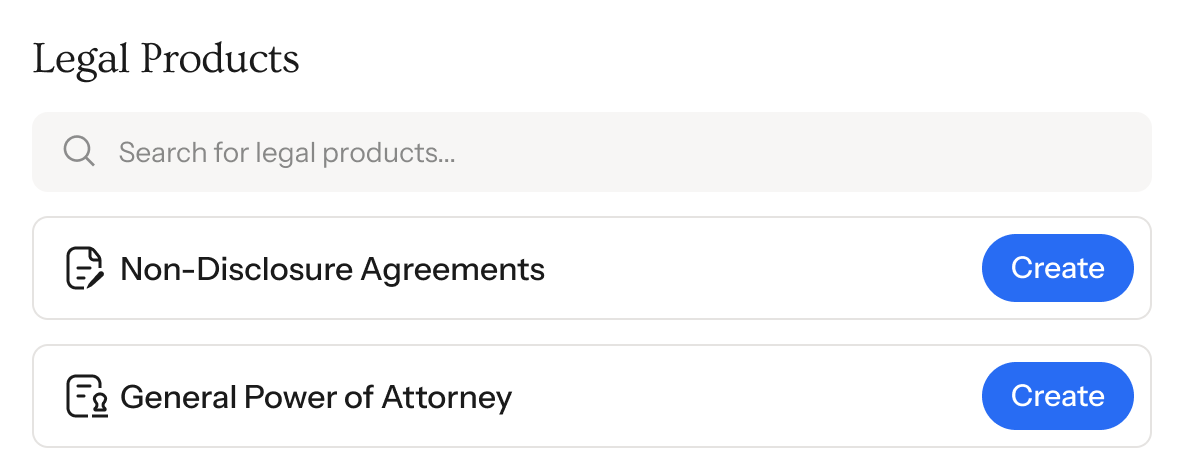Create a General Power of Attorney
The image size is (1184, 452).
(x=1057, y=396)
